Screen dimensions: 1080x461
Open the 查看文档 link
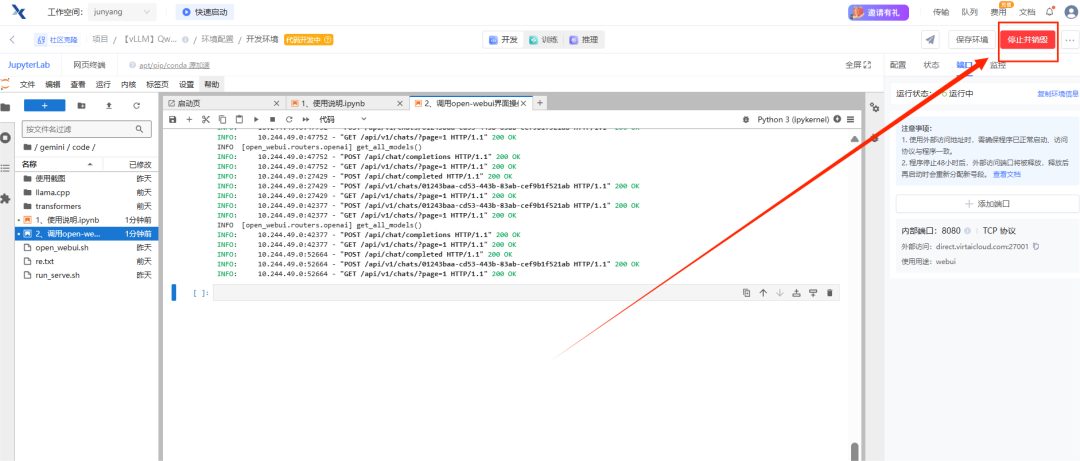(1007, 174)
